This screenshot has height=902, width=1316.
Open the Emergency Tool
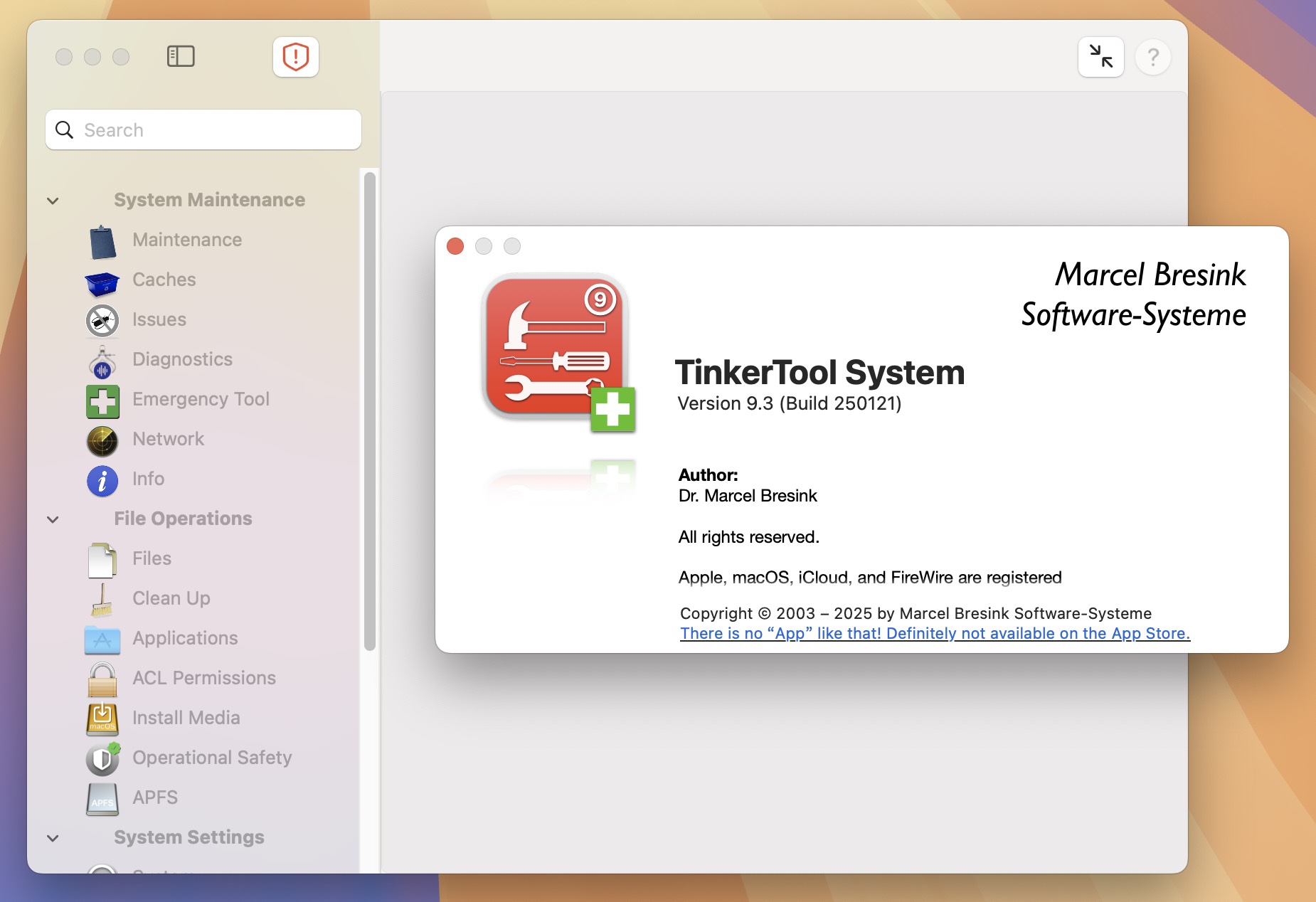click(x=201, y=399)
